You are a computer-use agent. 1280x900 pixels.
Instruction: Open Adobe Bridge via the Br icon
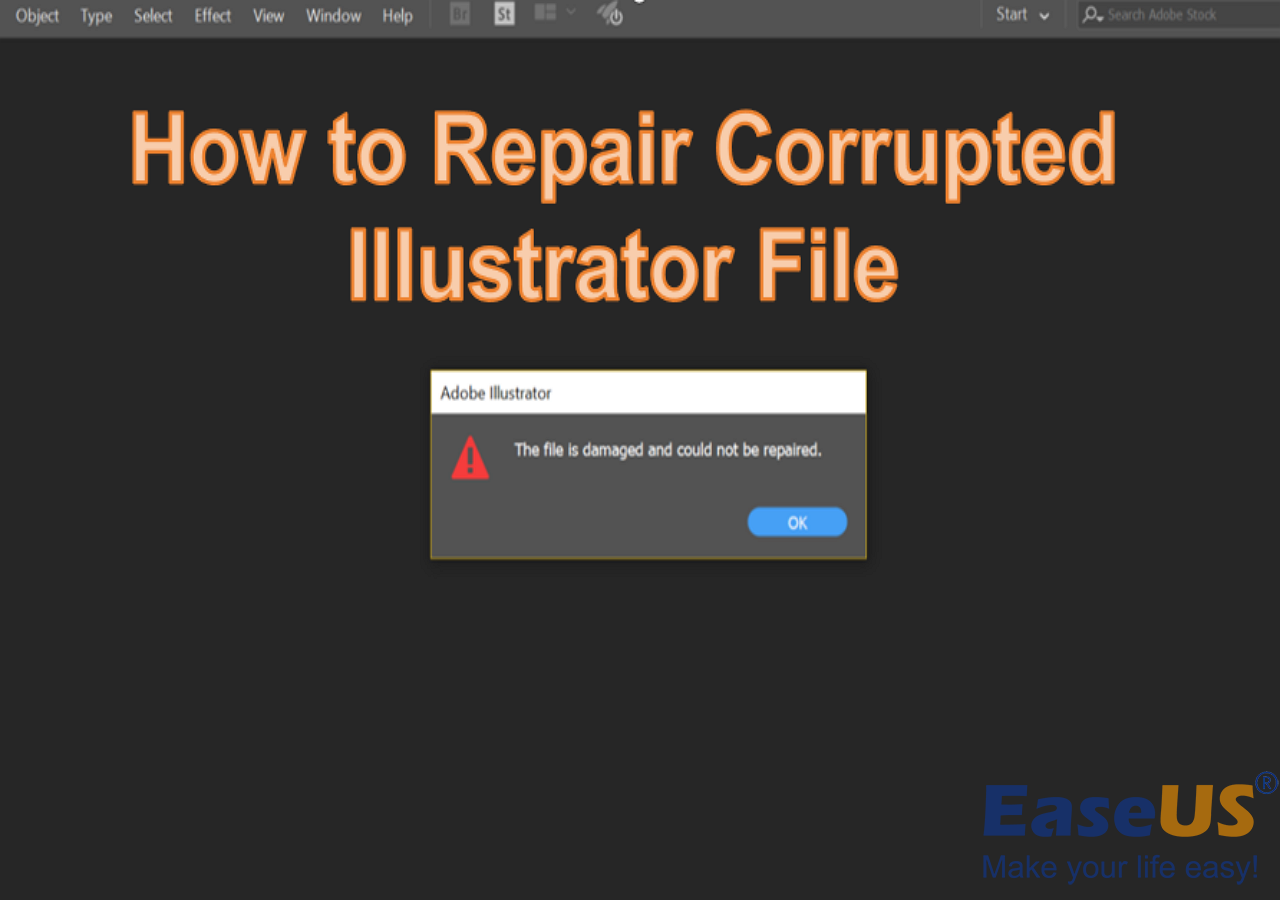[x=459, y=14]
